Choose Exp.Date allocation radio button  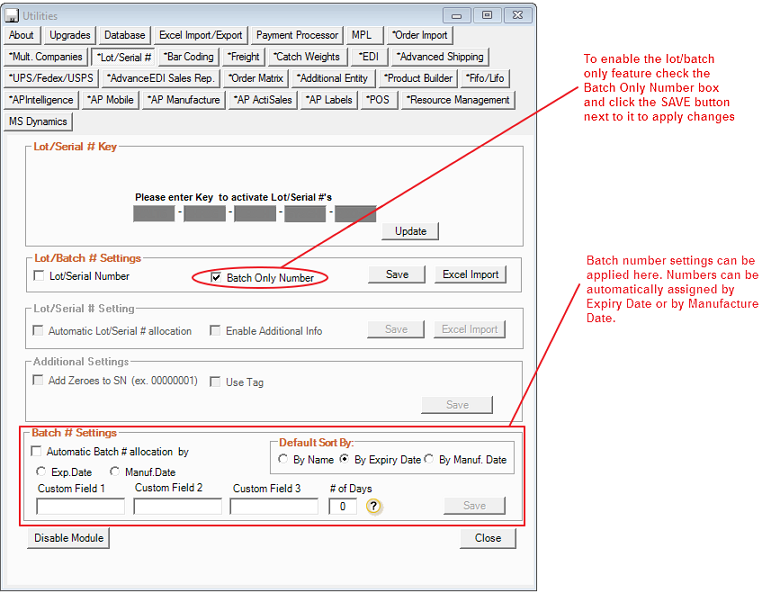(41, 472)
